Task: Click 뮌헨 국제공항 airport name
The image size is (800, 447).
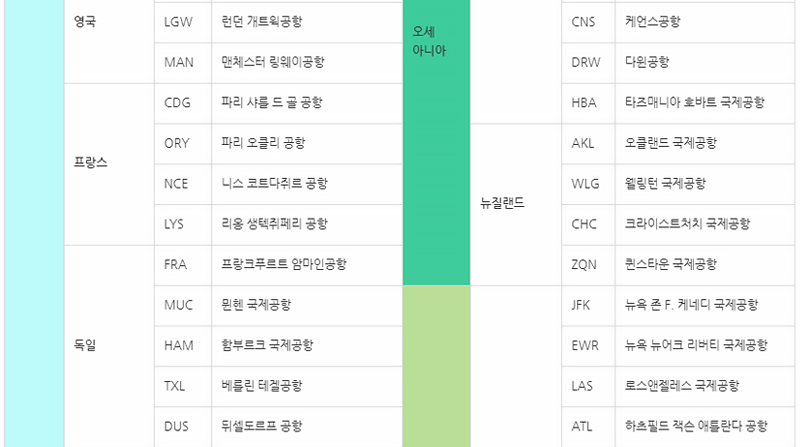Action: [x=256, y=305]
